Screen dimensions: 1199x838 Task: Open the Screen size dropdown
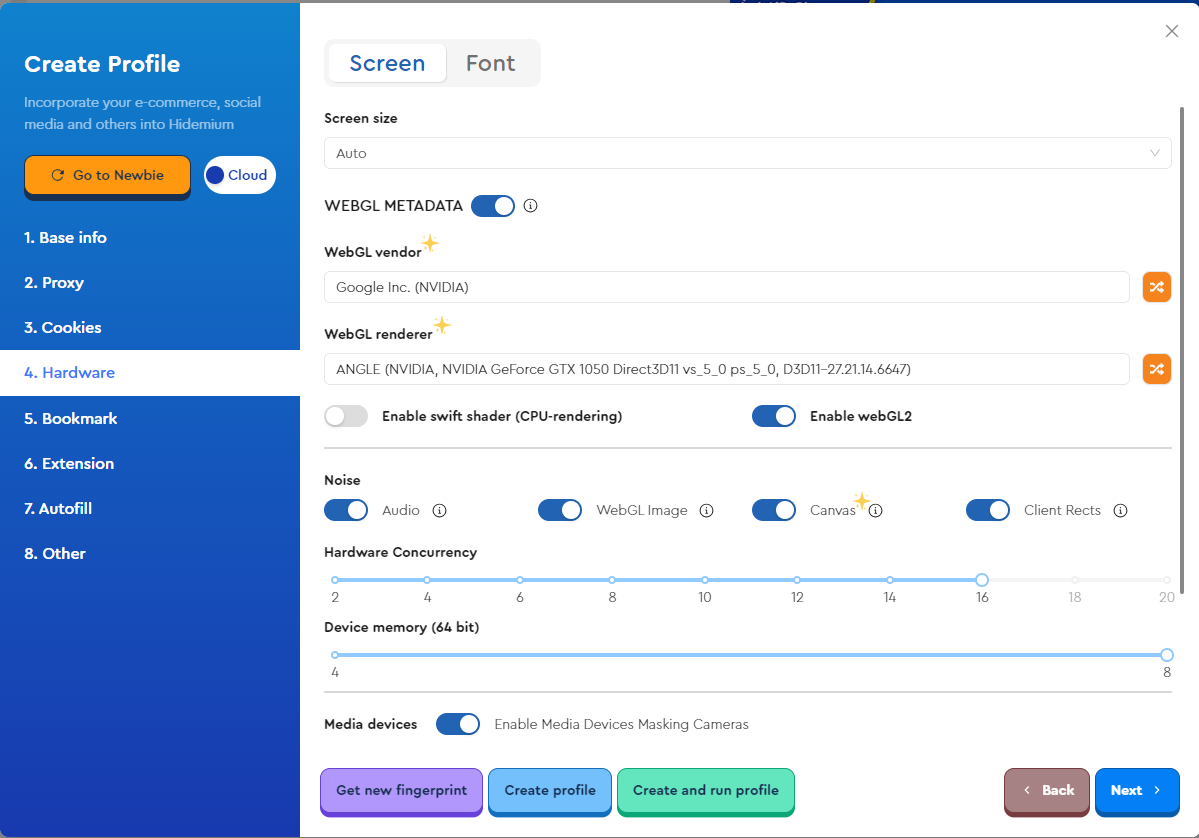point(747,153)
